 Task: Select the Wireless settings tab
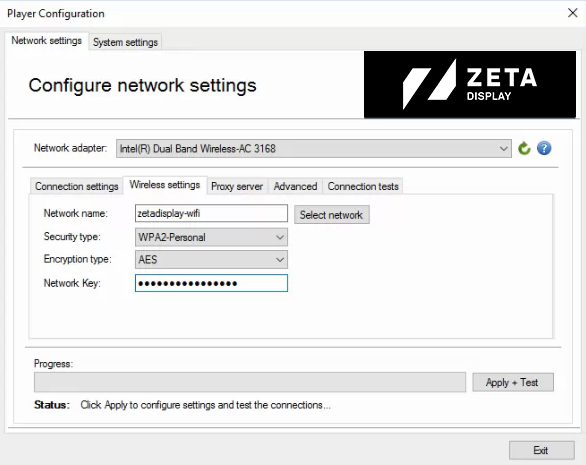pyautogui.click(x=165, y=185)
